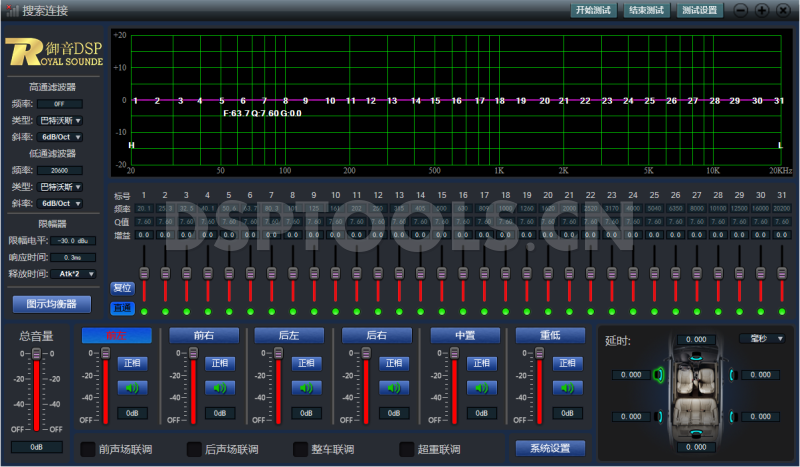Select rear-left speaker icon on car diagram
800x467 pixels.
tap(659, 416)
